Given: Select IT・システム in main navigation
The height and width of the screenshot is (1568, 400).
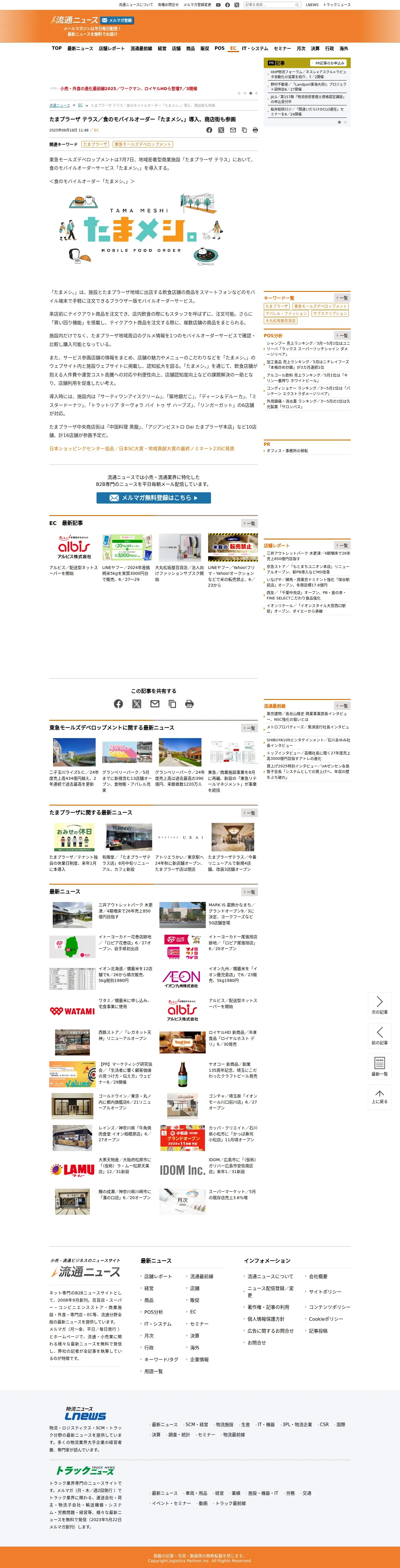Looking at the screenshot, I should click(255, 48).
